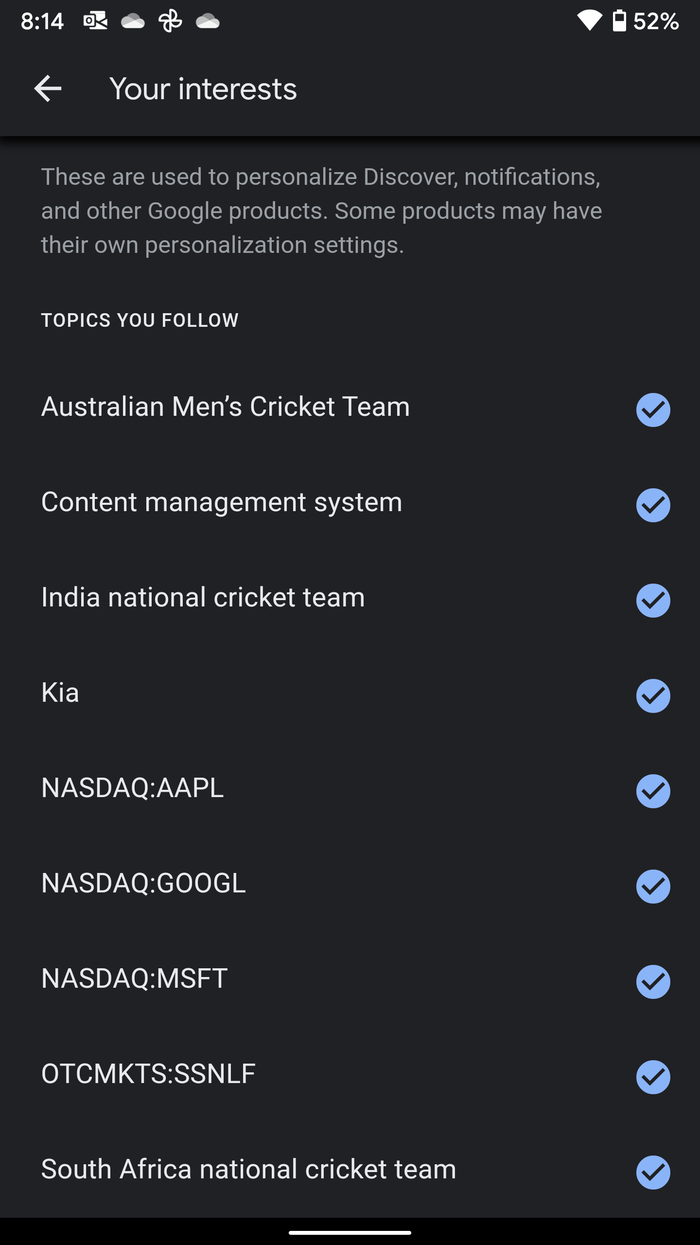Tap the Your interests page title

[x=203, y=89]
